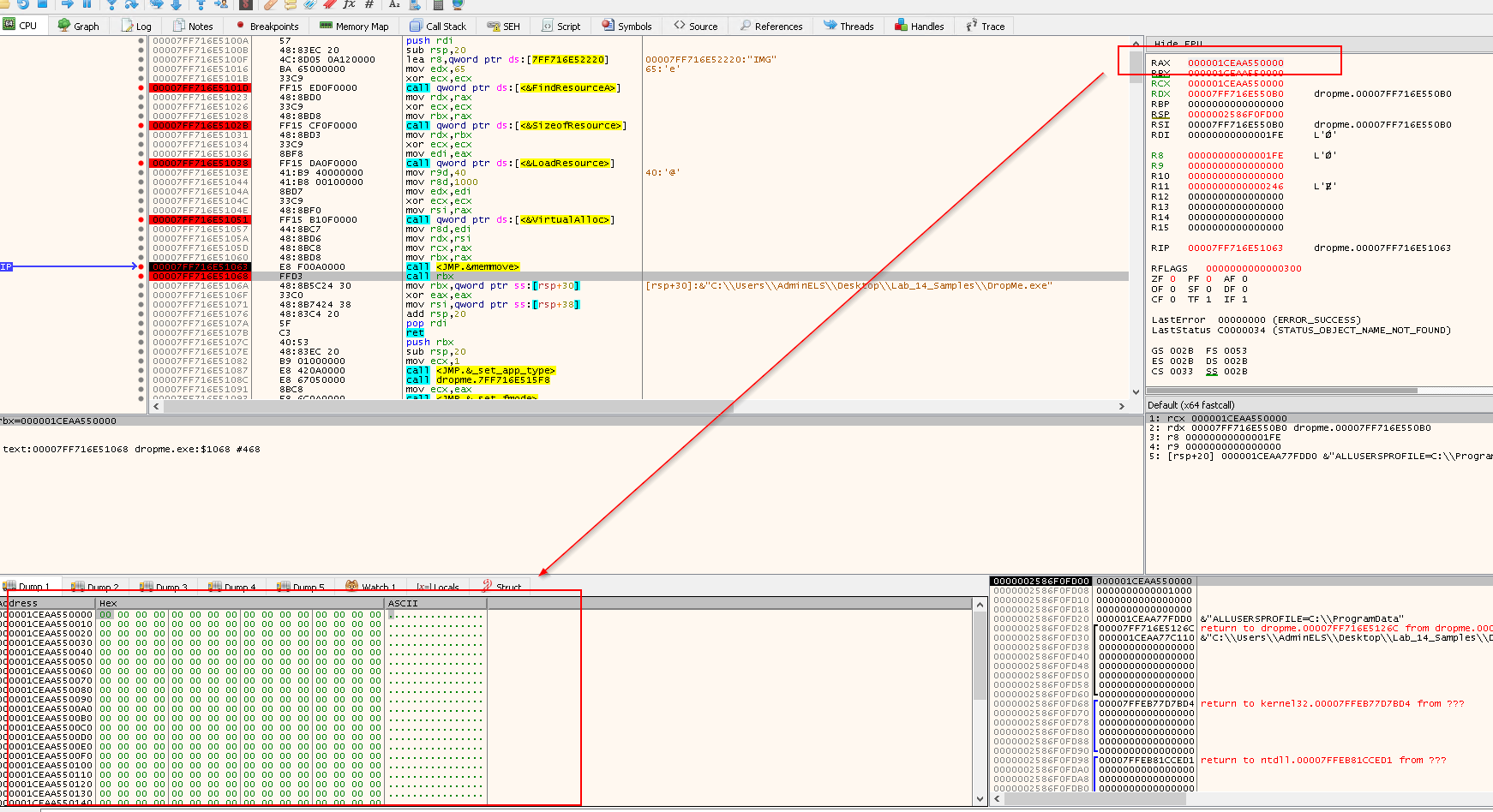Toggle breakpoint dot at address 00007FF716E5107C

click(141, 342)
